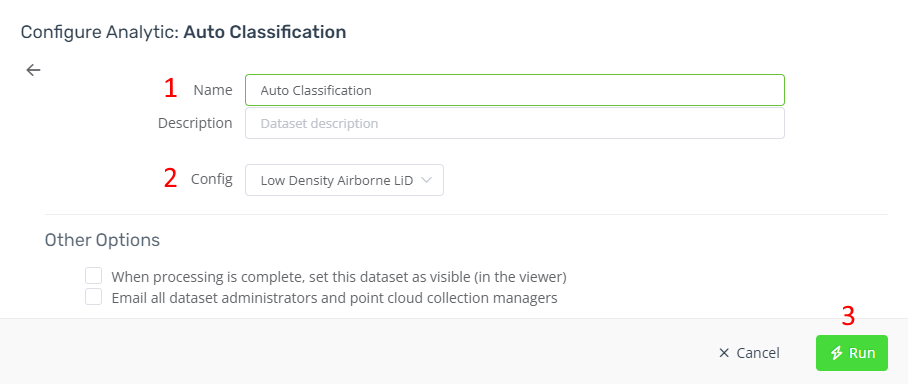Screen dimensions: 908x384
Task: Click the Description field label
Action: pyautogui.click(x=195, y=123)
